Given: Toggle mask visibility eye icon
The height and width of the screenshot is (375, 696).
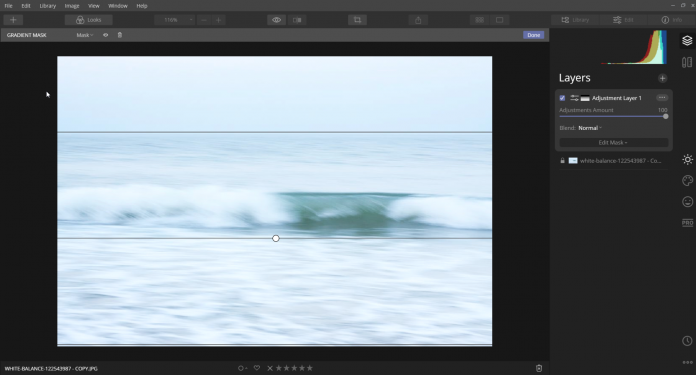Looking at the screenshot, I should click(106, 35).
